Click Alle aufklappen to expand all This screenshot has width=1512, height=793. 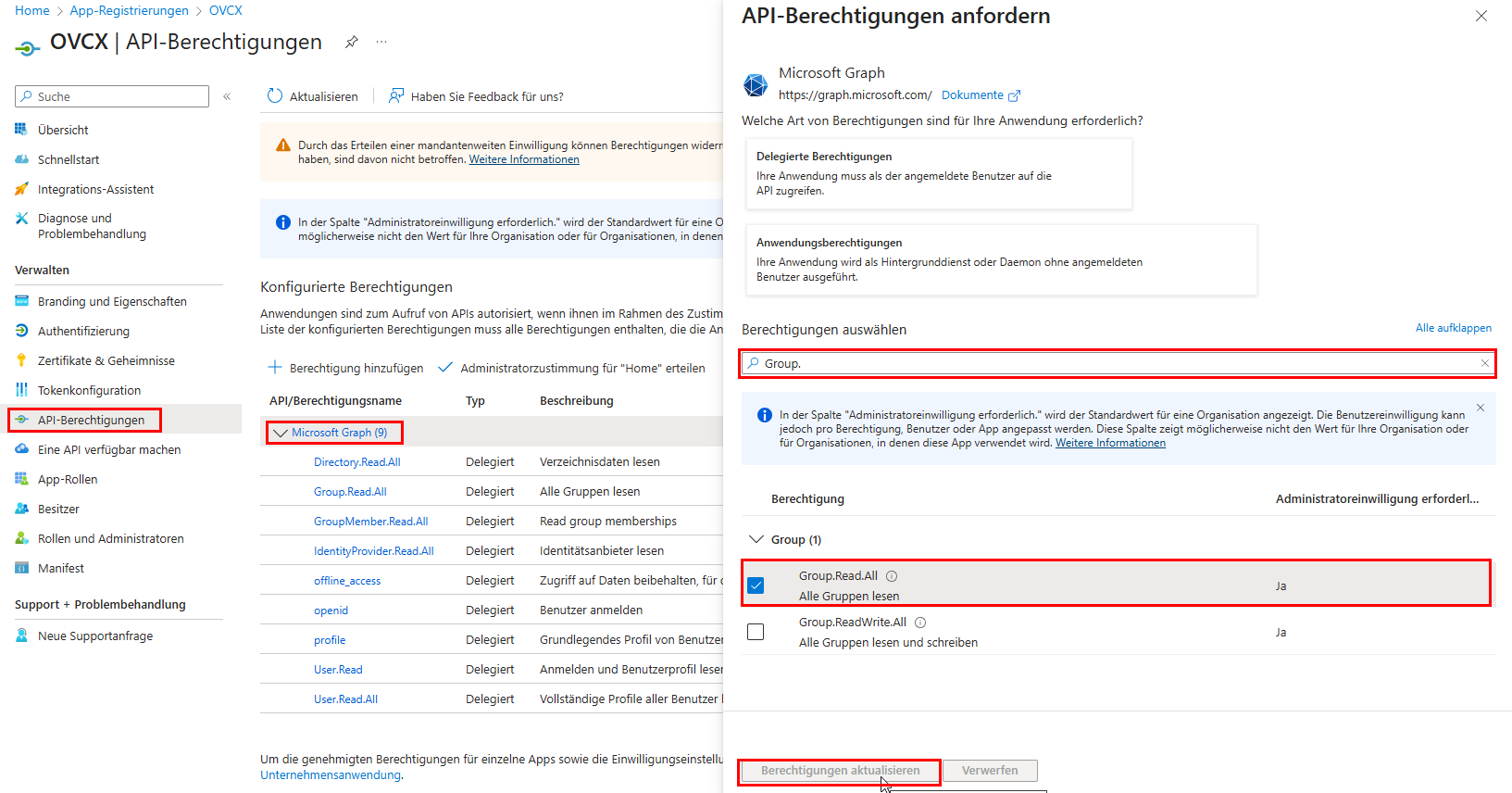coord(1453,328)
